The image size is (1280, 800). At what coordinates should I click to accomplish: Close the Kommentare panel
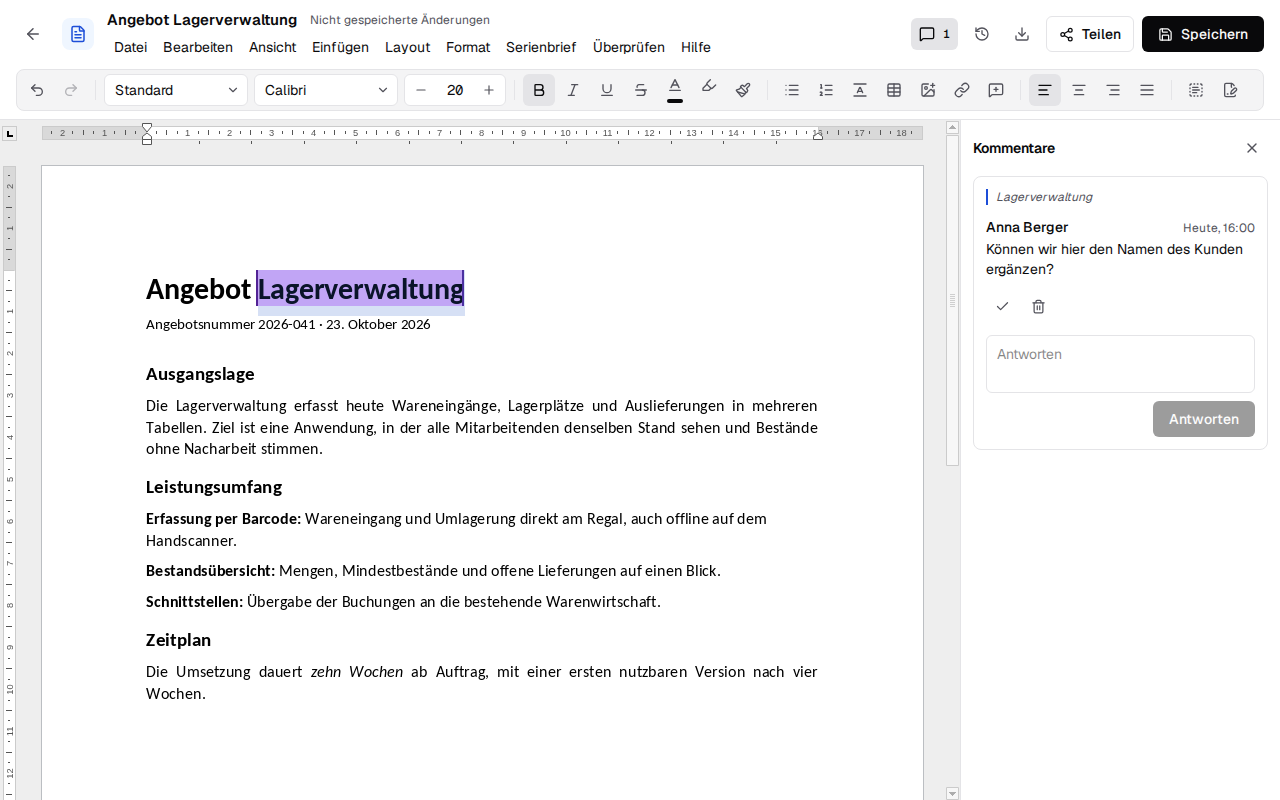pos(1252,148)
